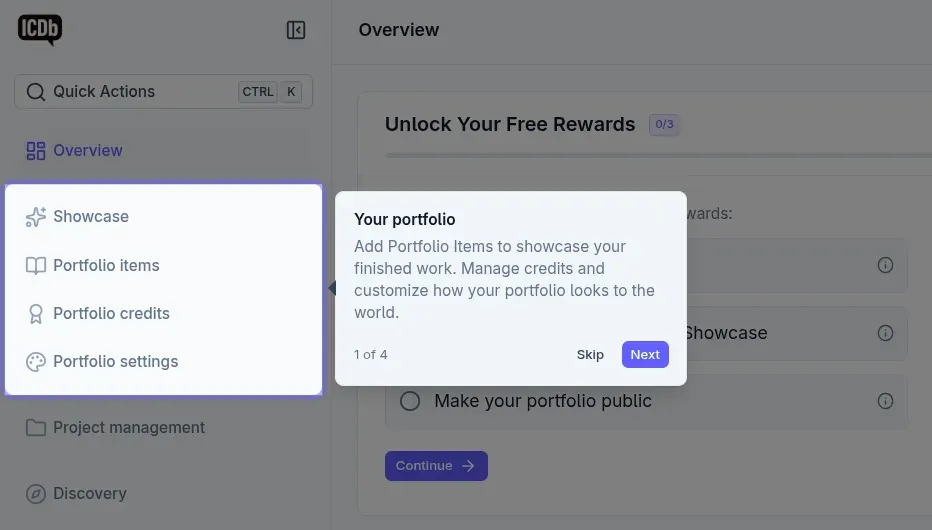The image size is (932, 530).
Task: Click the ICDb logo icon
Action: click(40, 29)
